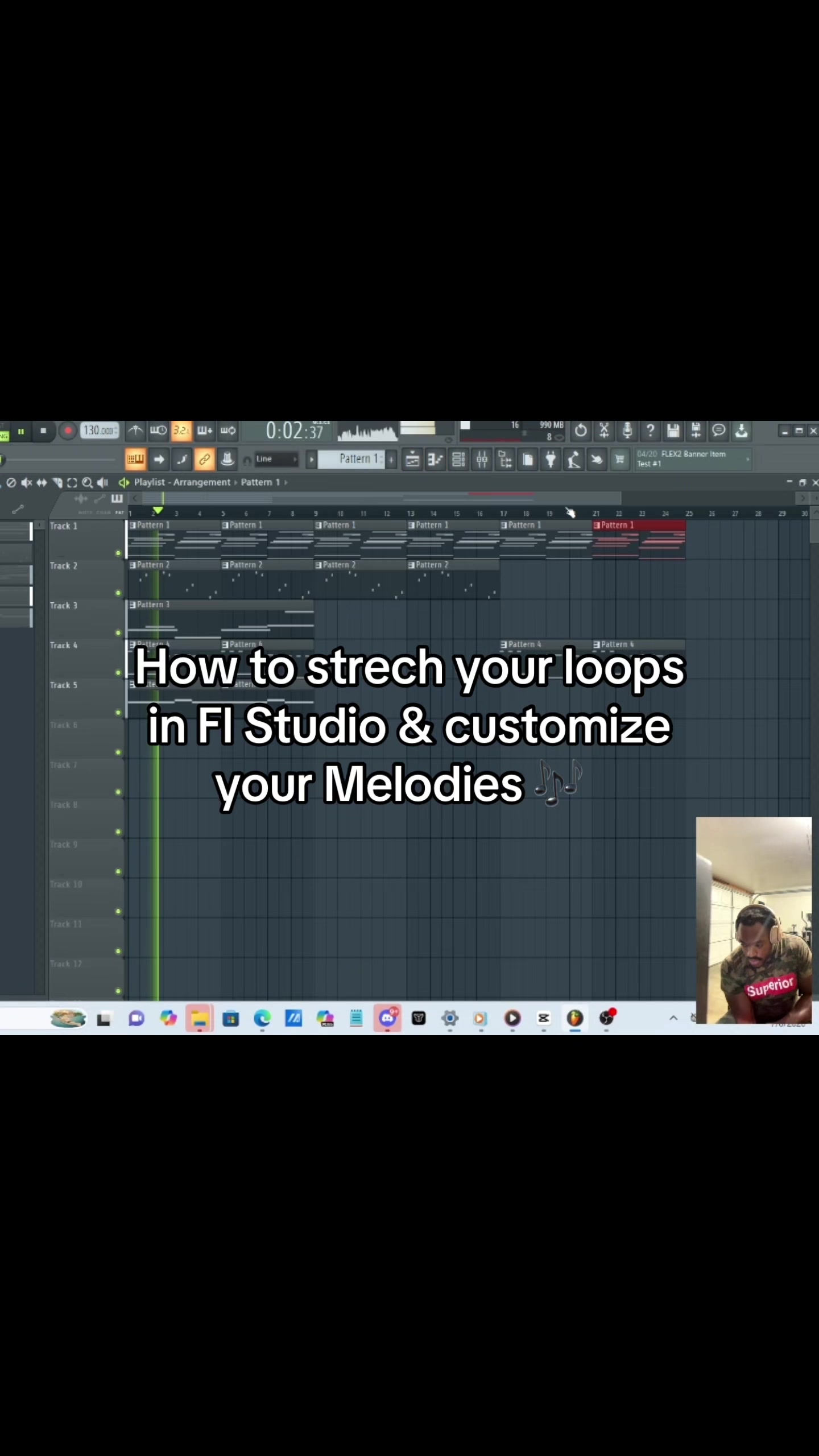Click the 0:02:37 time display

[295, 431]
